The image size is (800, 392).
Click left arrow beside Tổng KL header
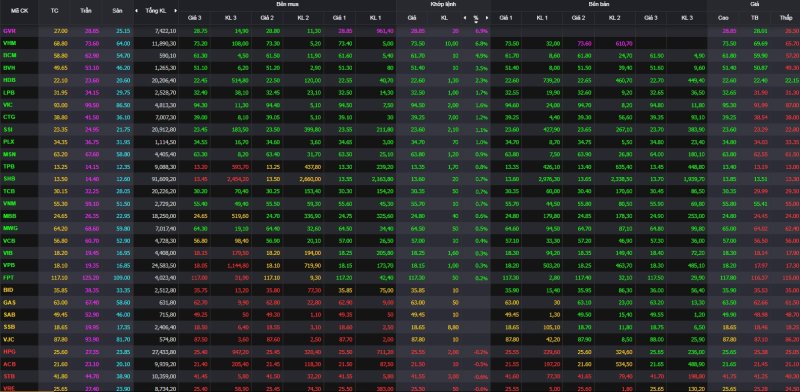point(136,11)
